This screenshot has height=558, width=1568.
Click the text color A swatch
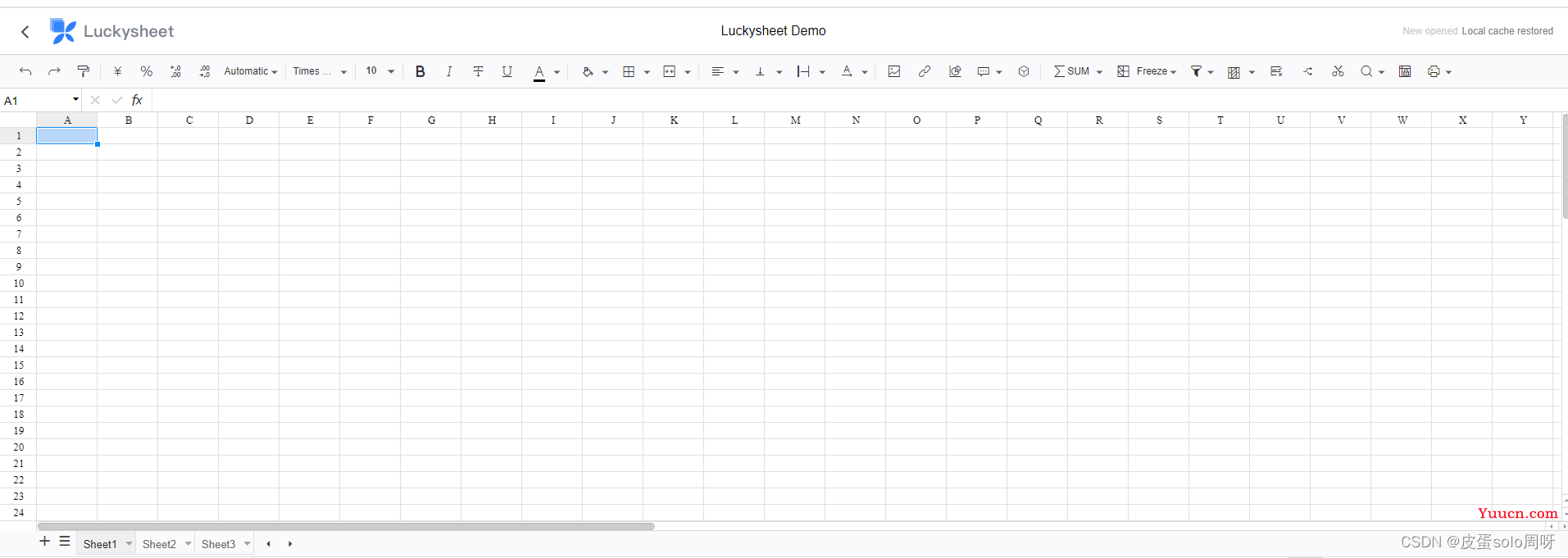click(x=539, y=71)
